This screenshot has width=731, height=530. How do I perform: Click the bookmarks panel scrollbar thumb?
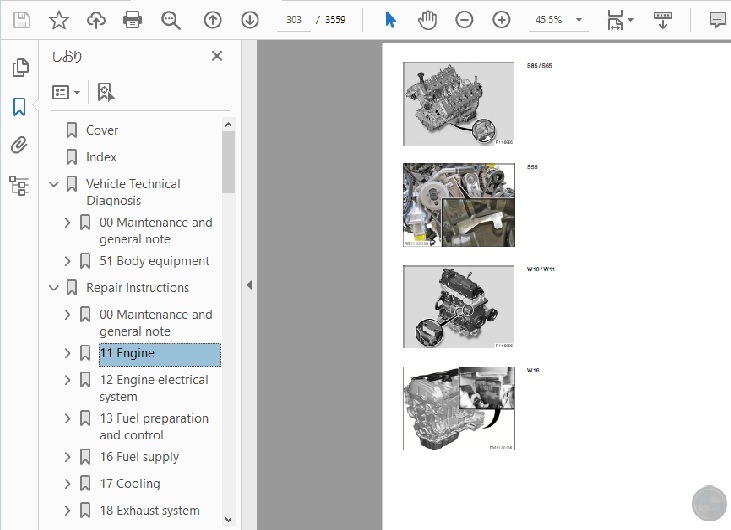pos(228,162)
